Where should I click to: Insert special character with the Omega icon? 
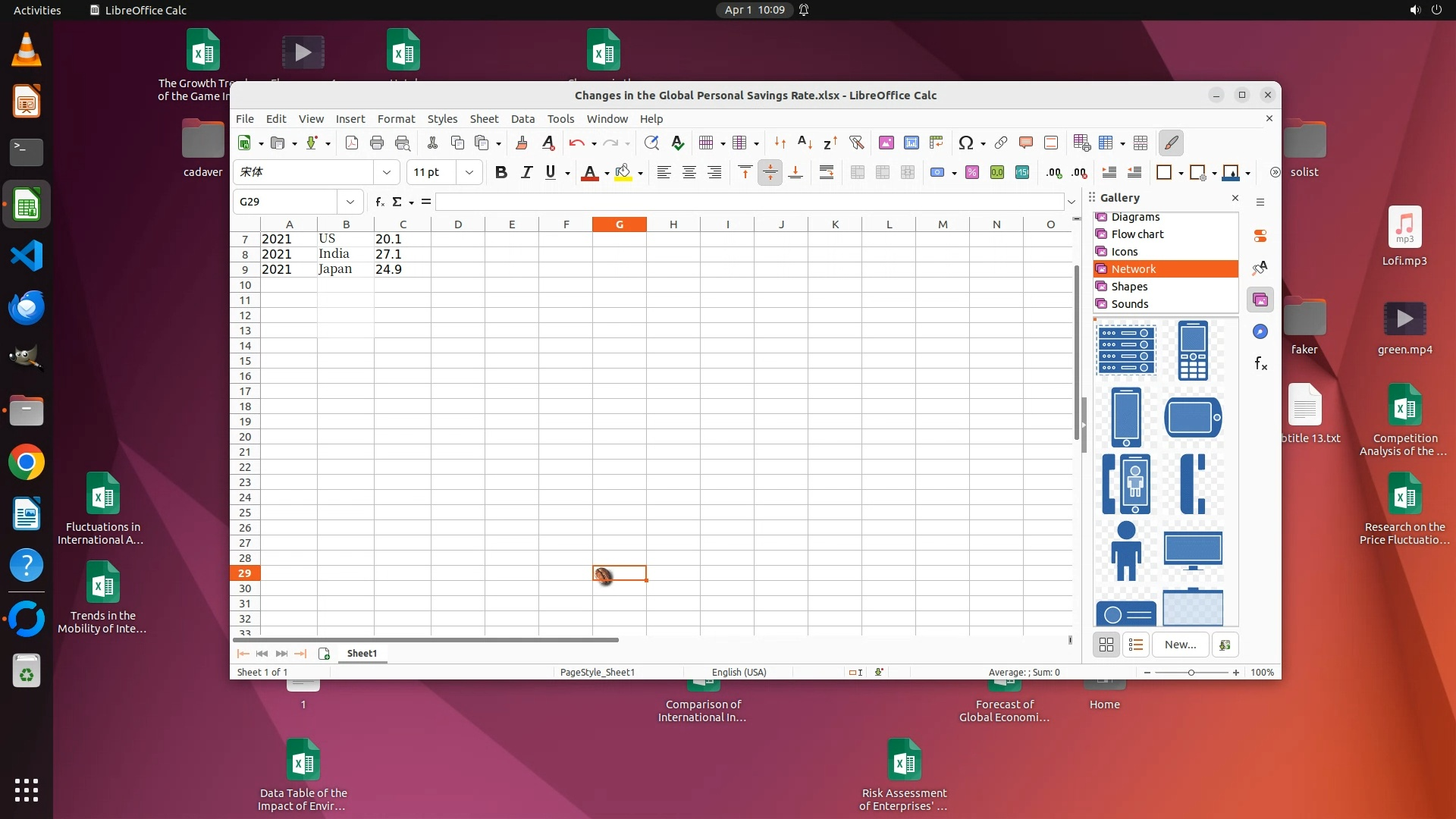point(965,143)
